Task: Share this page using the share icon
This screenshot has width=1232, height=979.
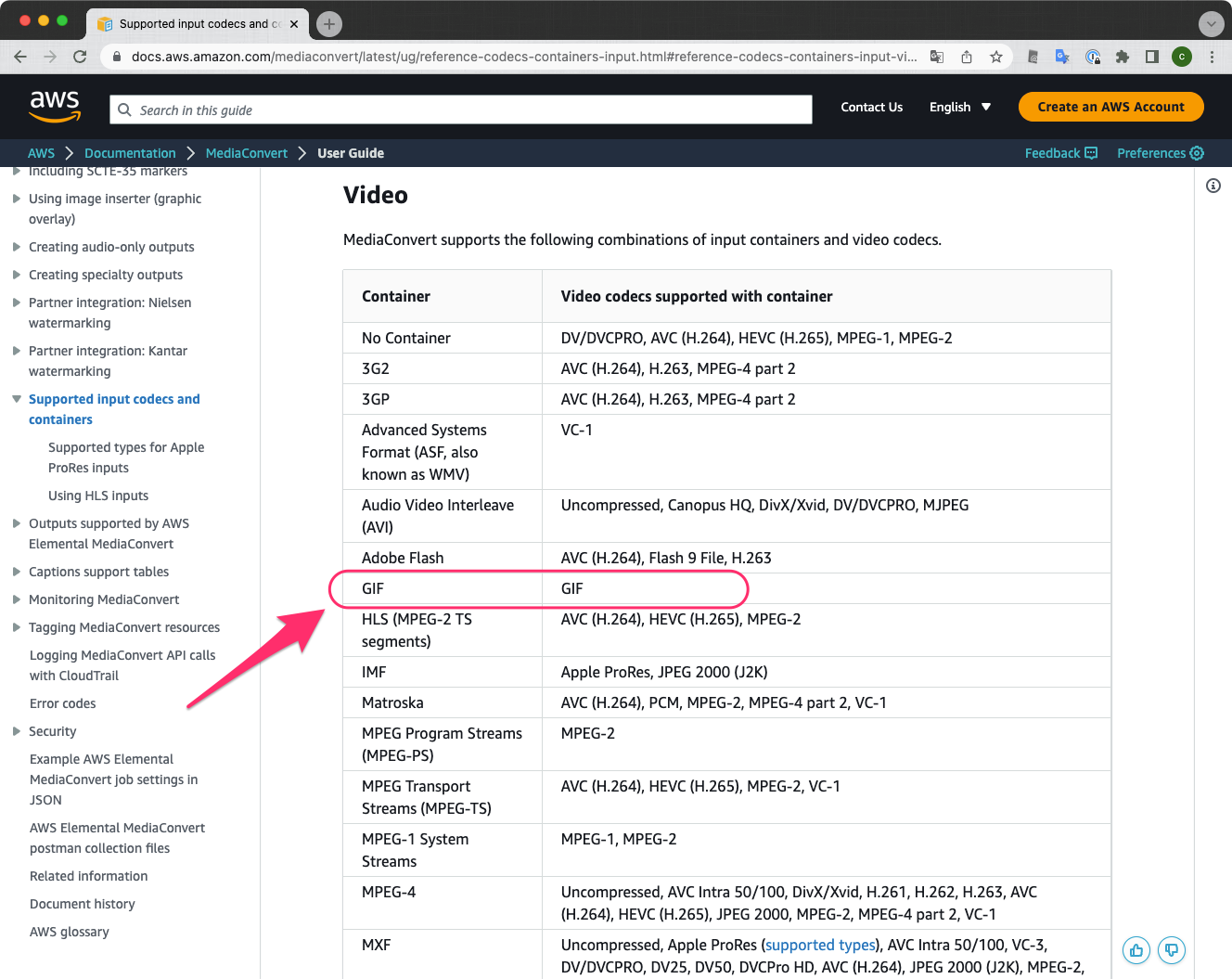Action: tap(967, 57)
